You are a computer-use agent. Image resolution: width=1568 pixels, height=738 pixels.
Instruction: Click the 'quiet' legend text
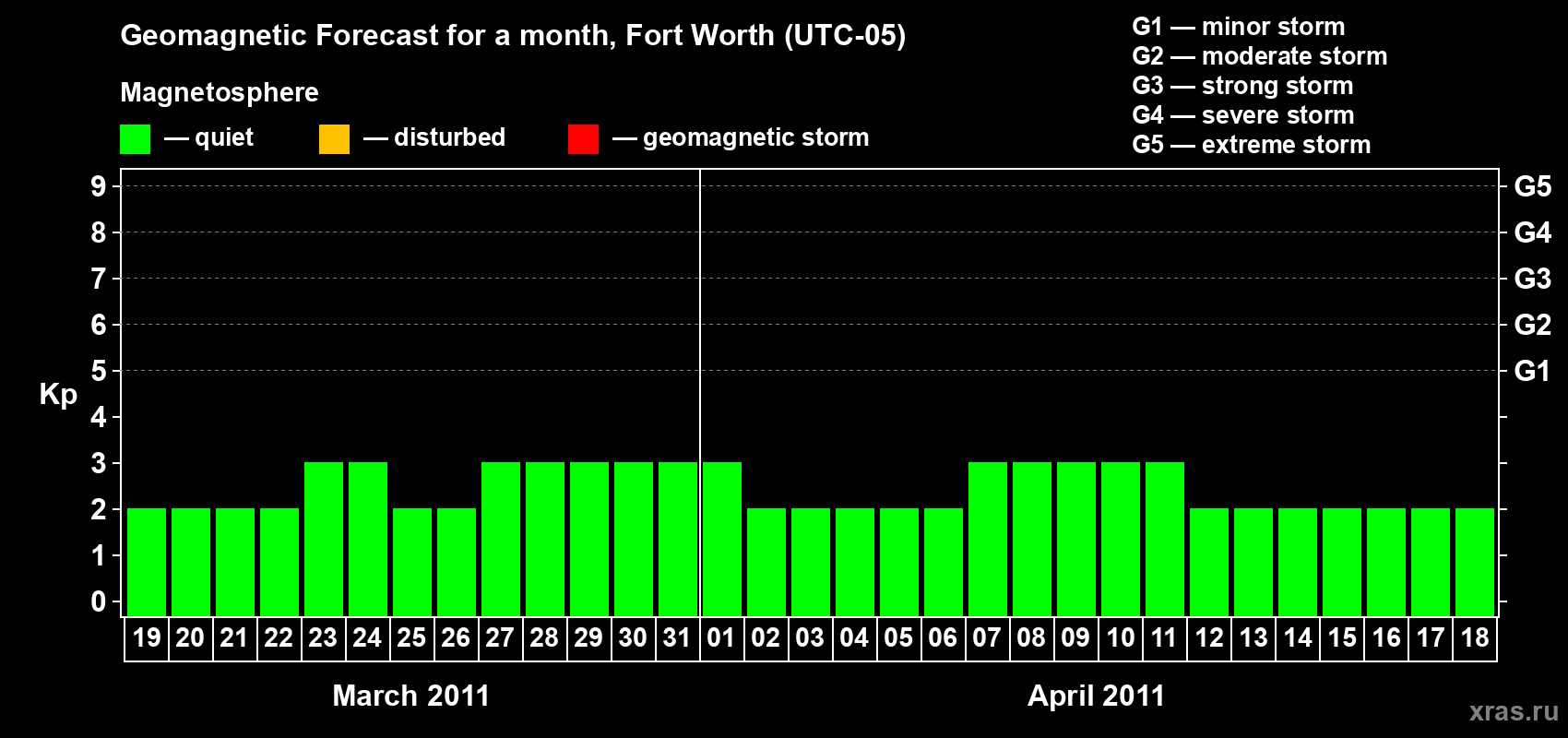(224, 138)
